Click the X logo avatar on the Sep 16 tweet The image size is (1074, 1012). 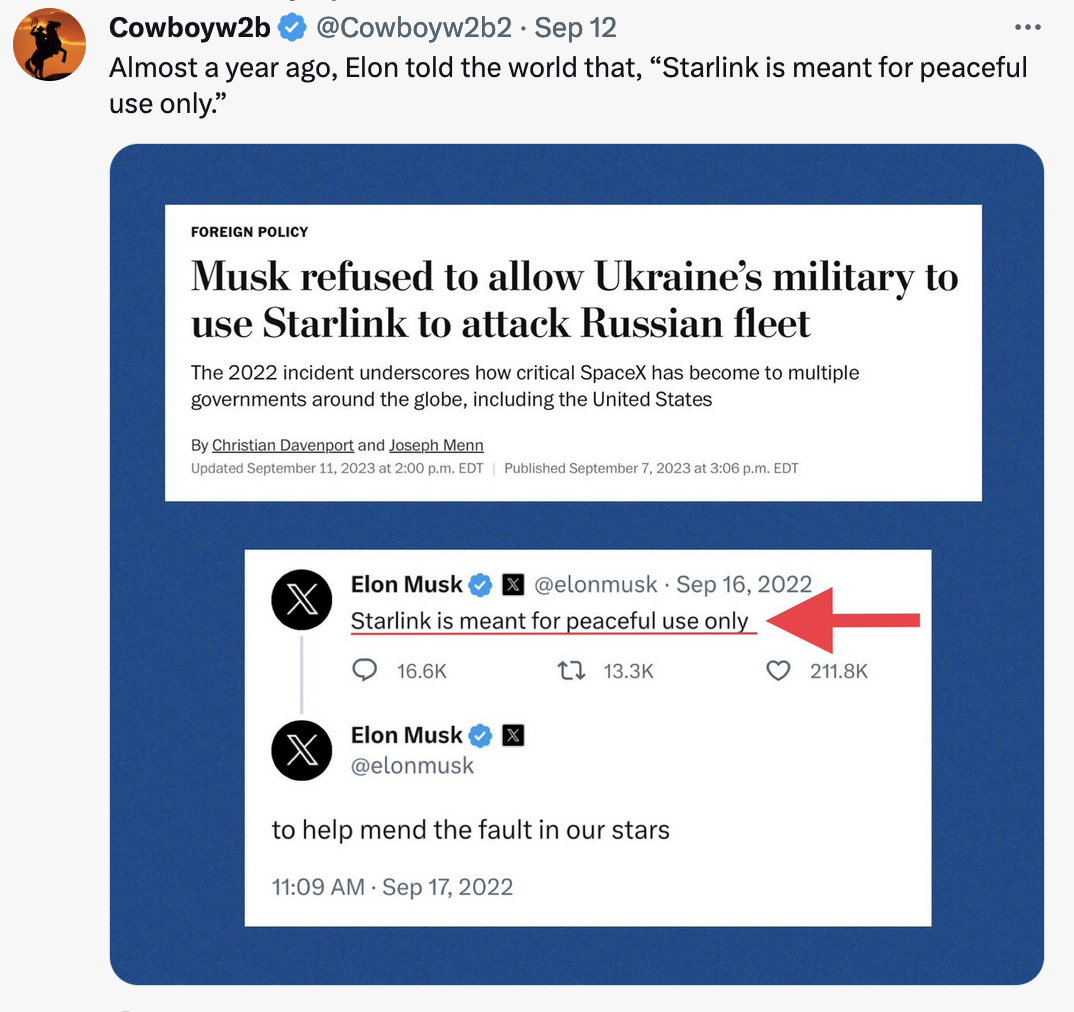(x=302, y=600)
